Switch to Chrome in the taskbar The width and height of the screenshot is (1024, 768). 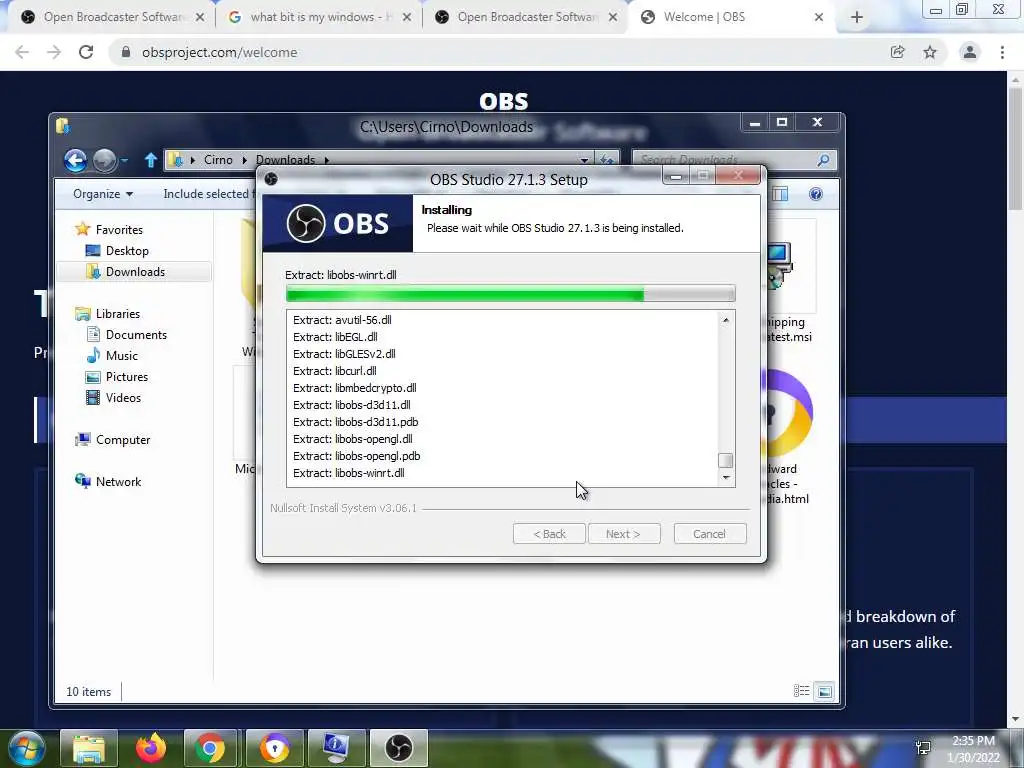pyautogui.click(x=210, y=748)
